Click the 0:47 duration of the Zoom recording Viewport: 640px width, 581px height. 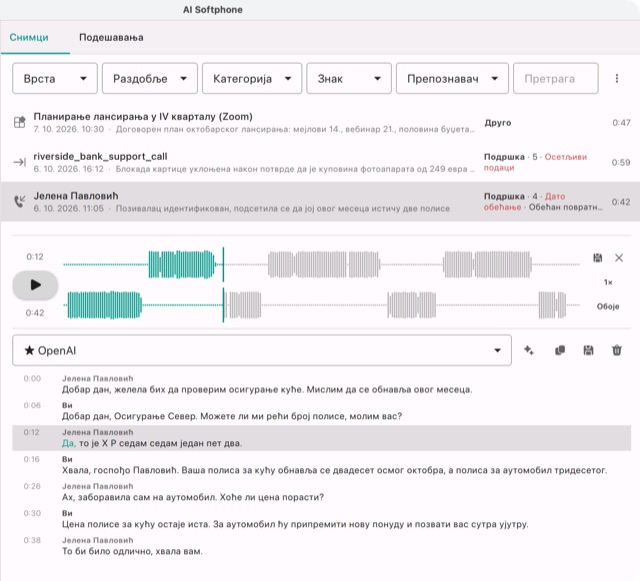tap(621, 123)
